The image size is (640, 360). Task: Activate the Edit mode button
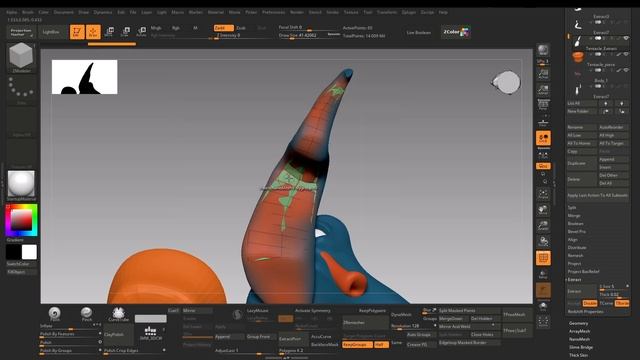pos(77,32)
